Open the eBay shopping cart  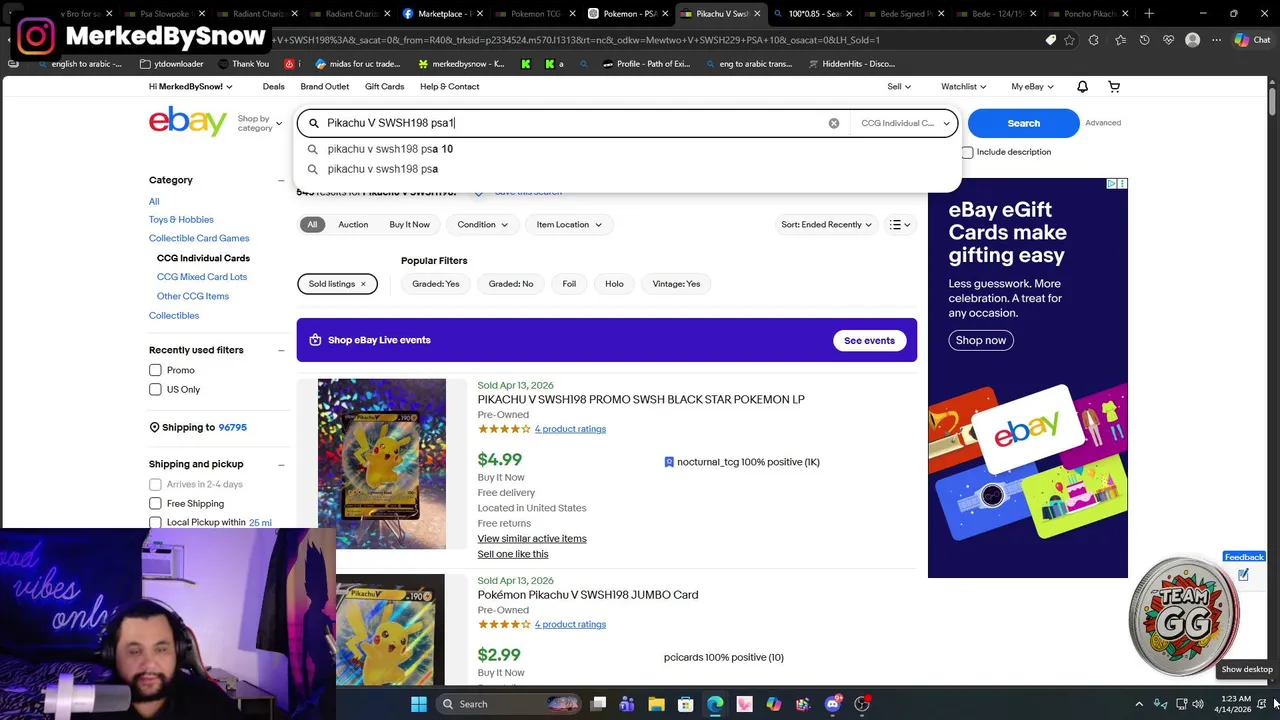pyautogui.click(x=1114, y=87)
